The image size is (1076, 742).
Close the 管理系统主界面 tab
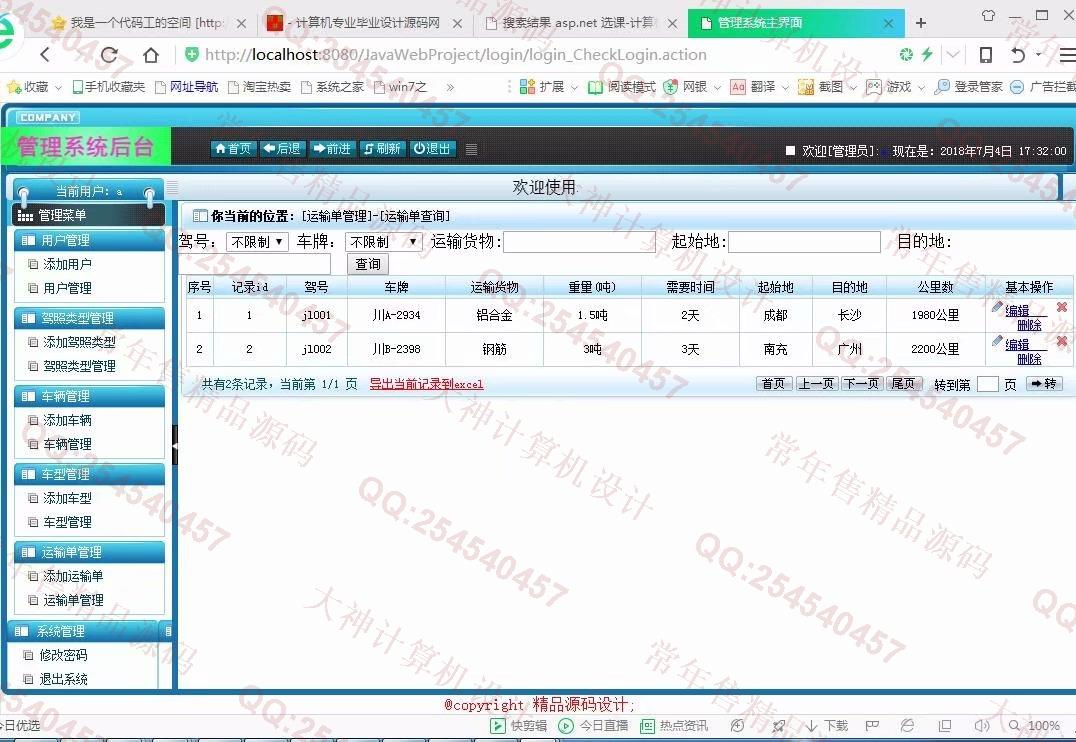tap(889, 23)
